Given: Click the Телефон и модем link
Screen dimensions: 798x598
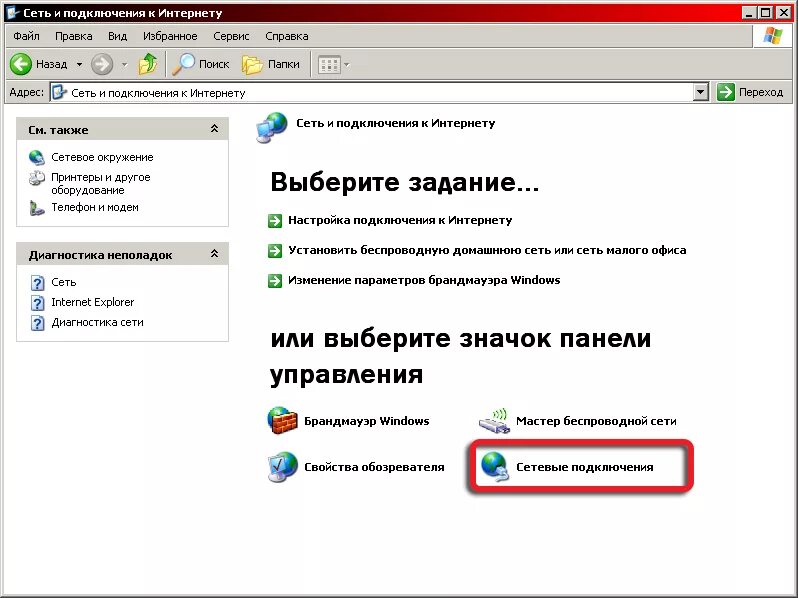Looking at the screenshot, I should pyautogui.click(x=95, y=207).
